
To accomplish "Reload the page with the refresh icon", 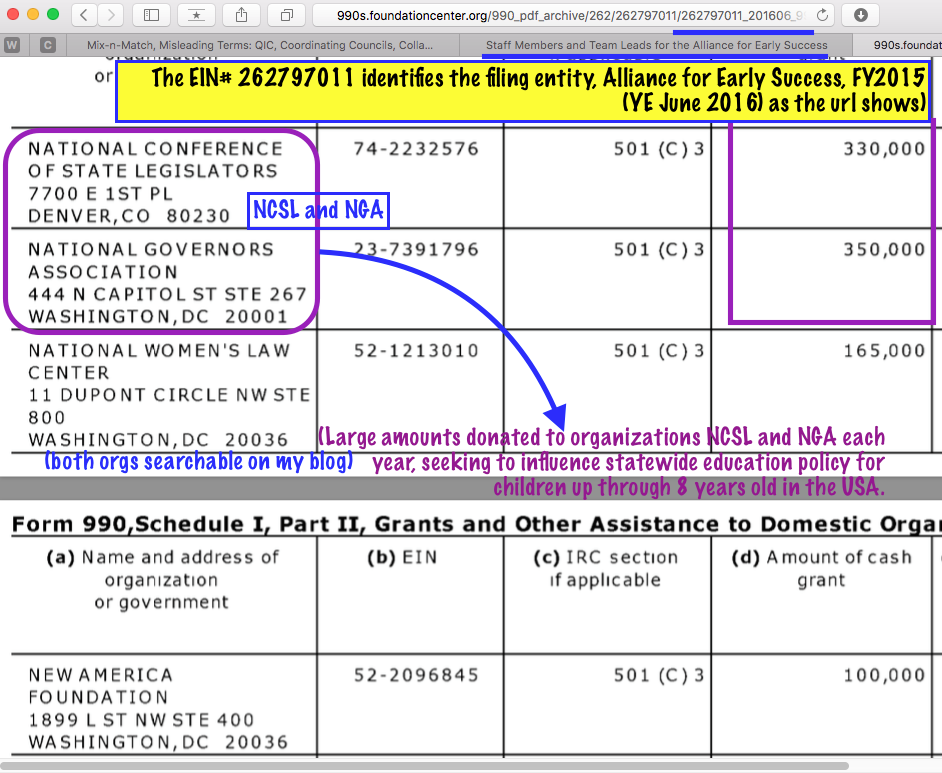I will click(822, 15).
